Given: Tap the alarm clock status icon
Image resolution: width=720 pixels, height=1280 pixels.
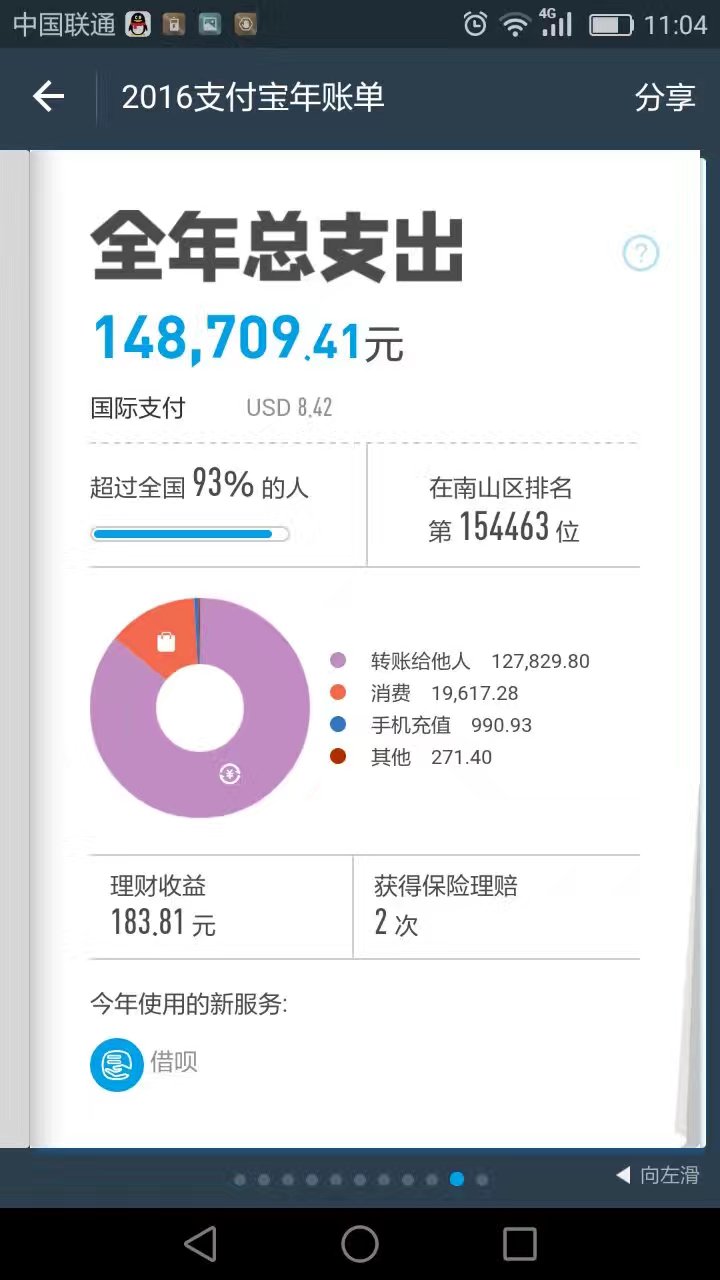Looking at the screenshot, I should coord(476,25).
